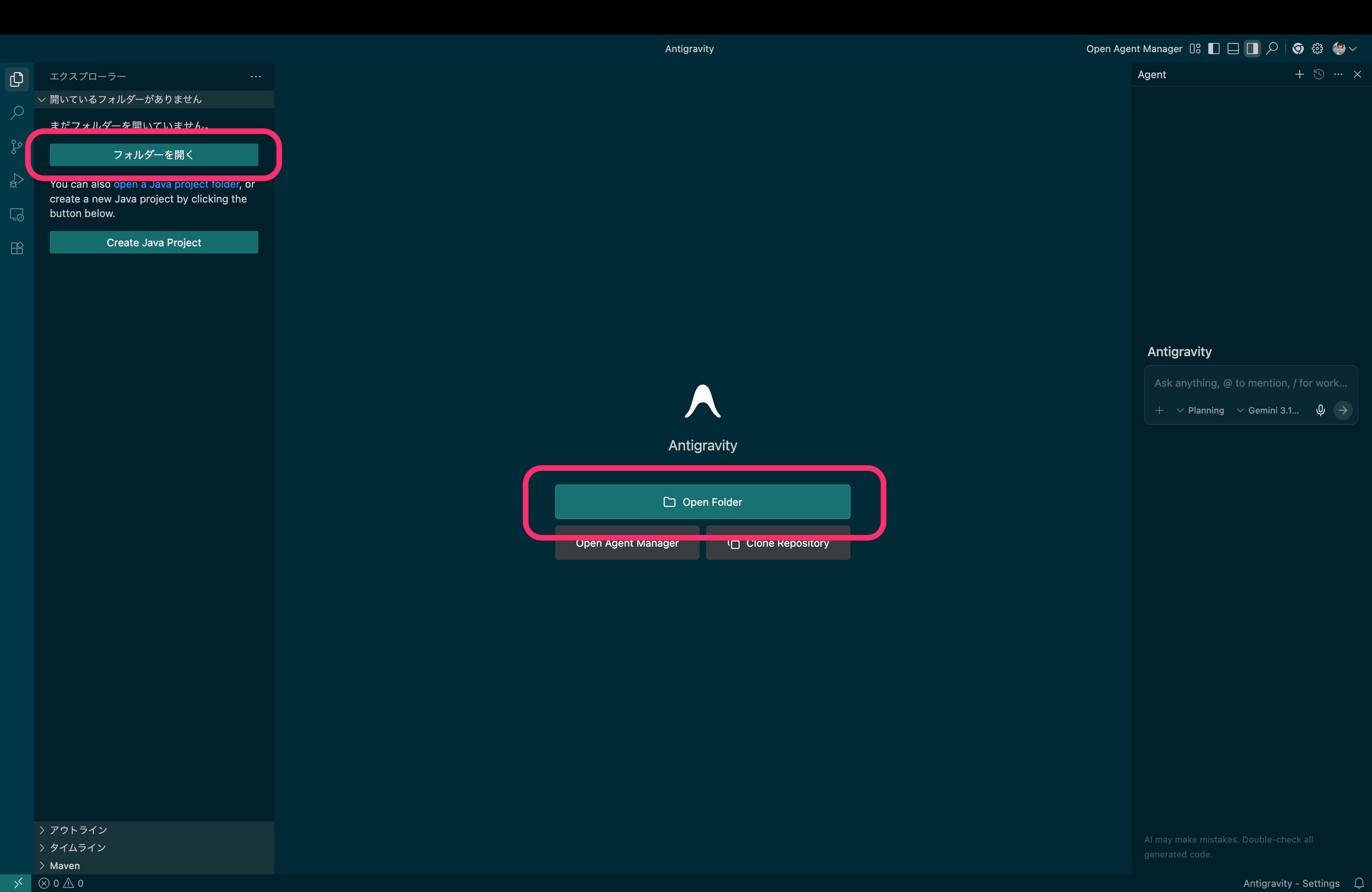Click the open a Java project folder link
Screen dimensions: 1372x892
[x=176, y=184]
